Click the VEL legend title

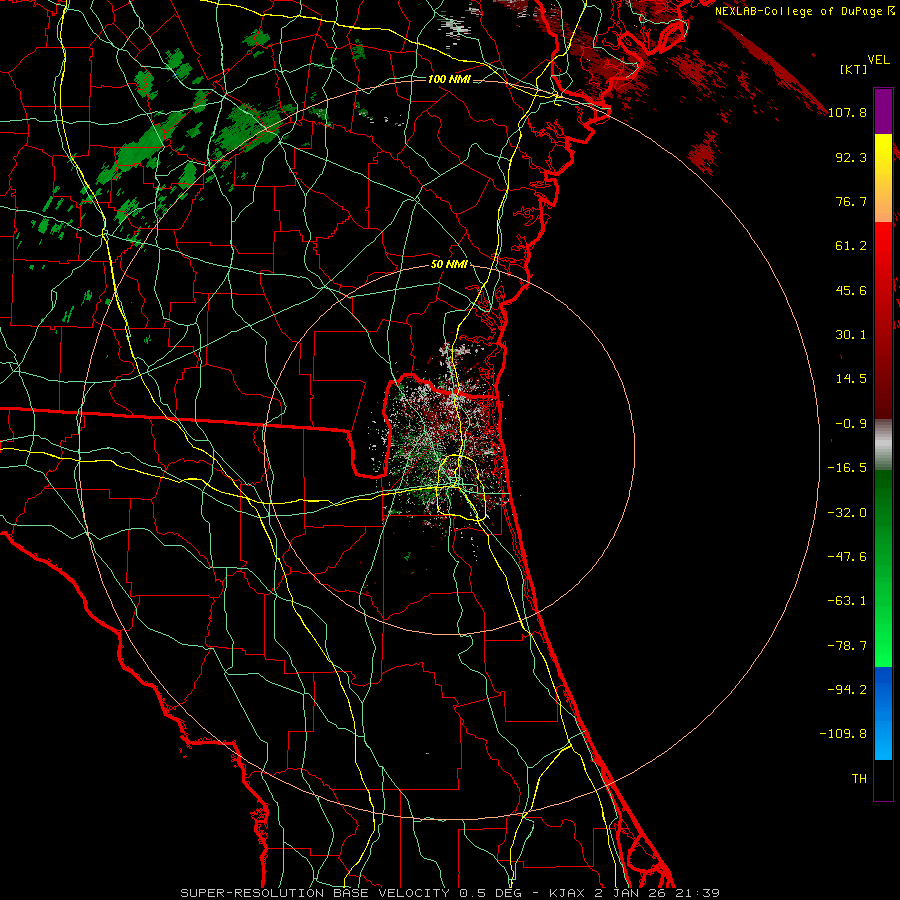(878, 60)
